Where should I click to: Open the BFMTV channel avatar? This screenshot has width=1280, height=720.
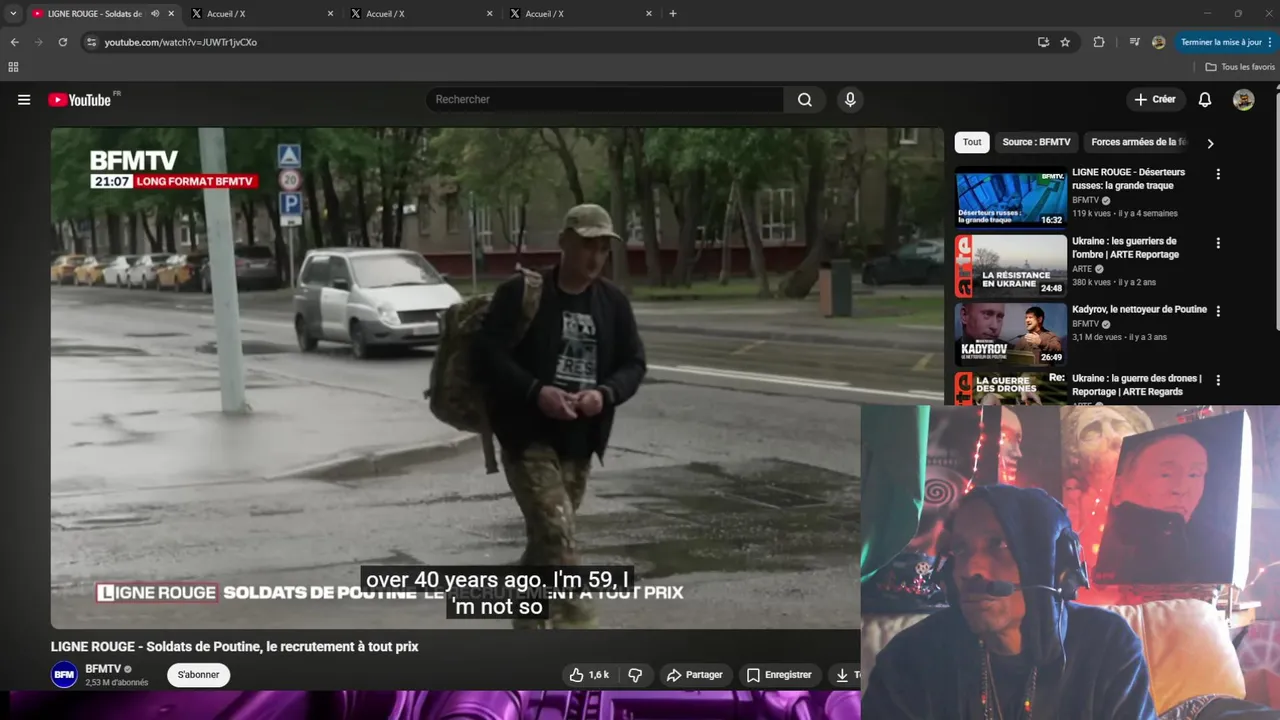(64, 675)
